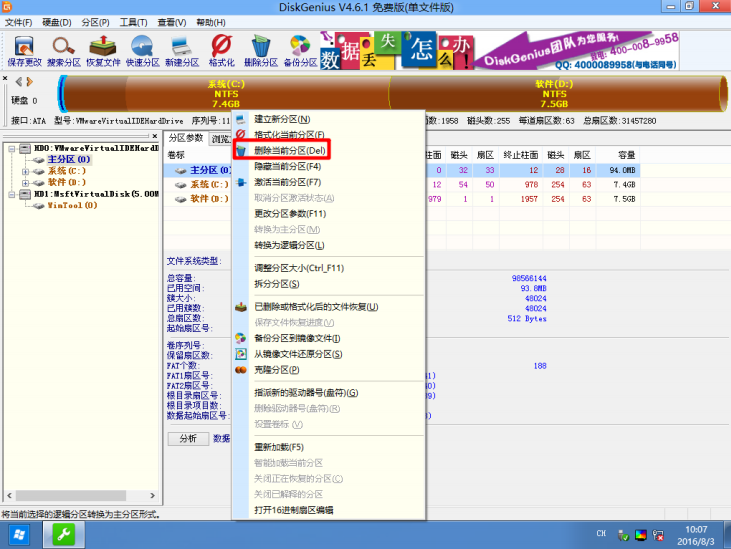The width and height of the screenshot is (731, 549).
Task: Choose 打开16进制扇区编辑 from context menu
Action: coord(329,510)
